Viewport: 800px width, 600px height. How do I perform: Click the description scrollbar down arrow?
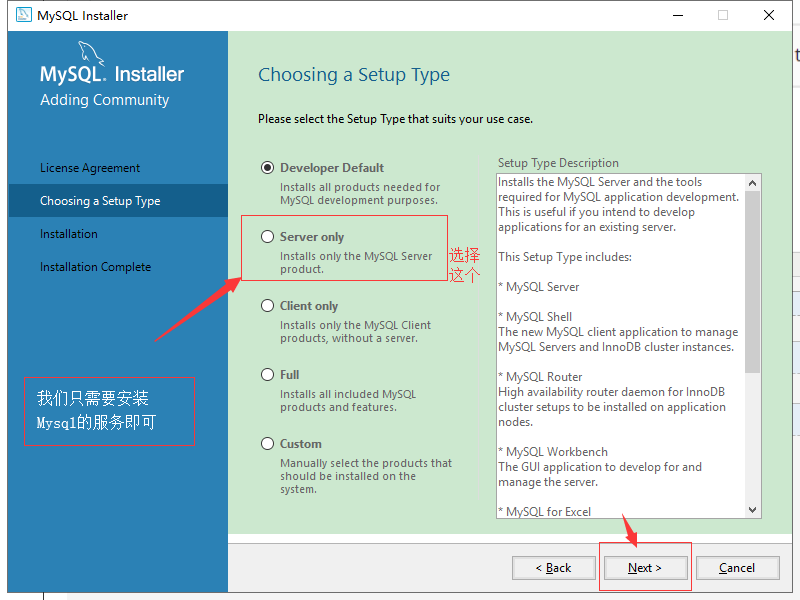753,510
